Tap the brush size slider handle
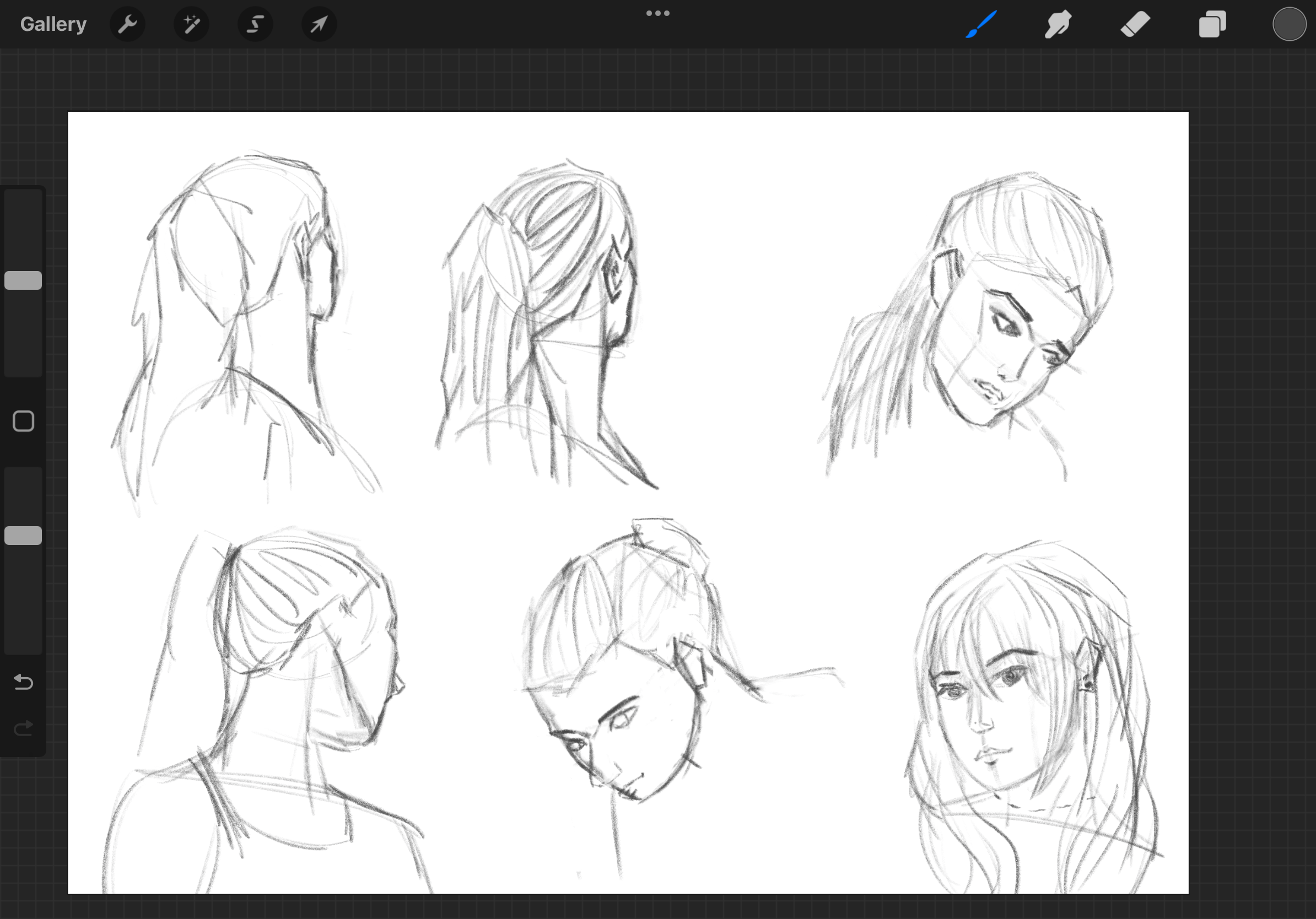 coord(23,280)
